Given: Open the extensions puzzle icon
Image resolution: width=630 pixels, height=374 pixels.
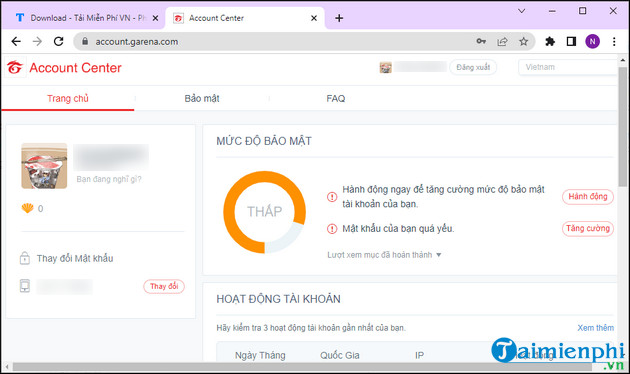Looking at the screenshot, I should 550,41.
